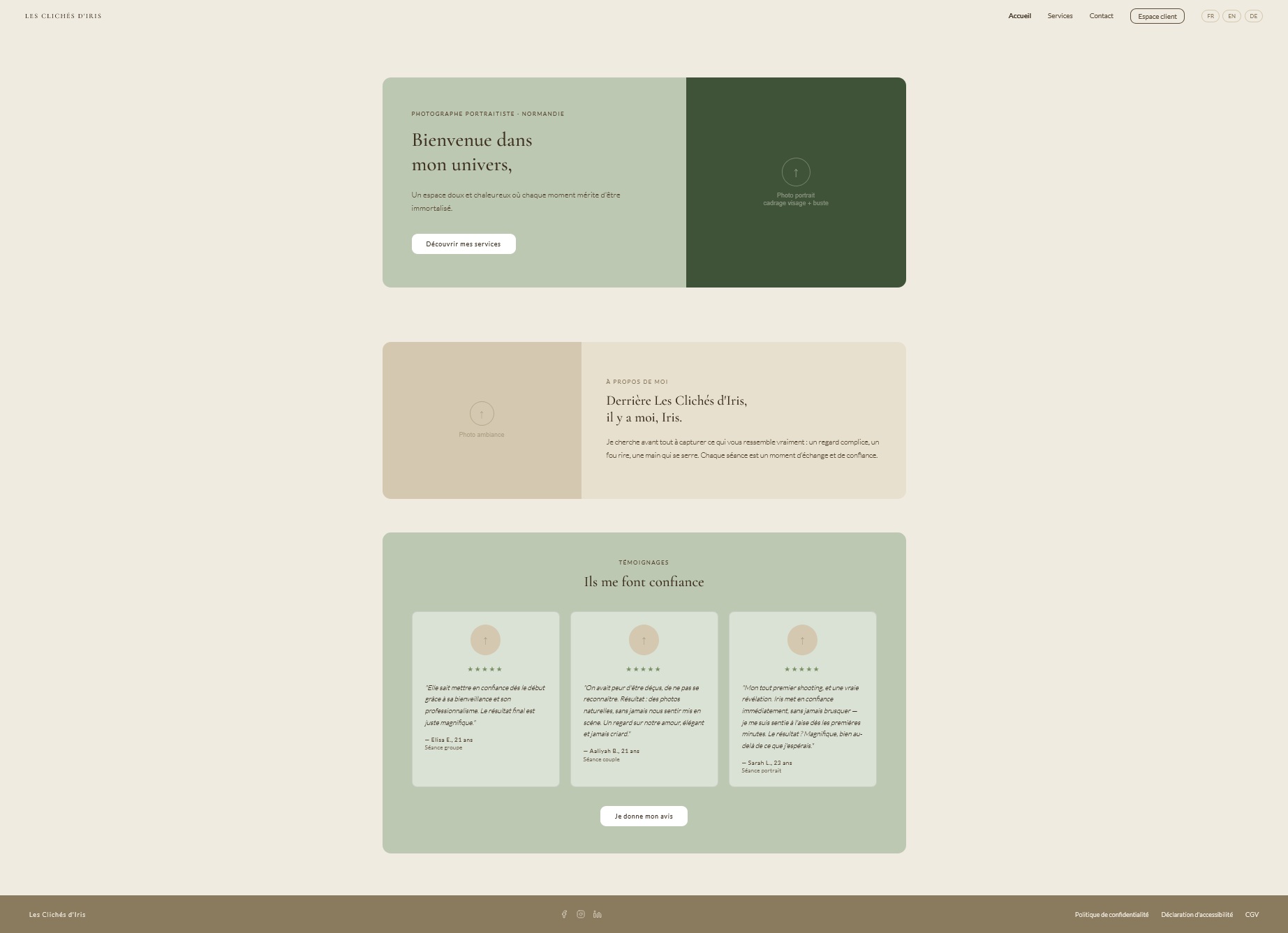This screenshot has width=1288, height=933.
Task: Click the Les Clichés d'Iris logo in the header
Action: [64, 16]
